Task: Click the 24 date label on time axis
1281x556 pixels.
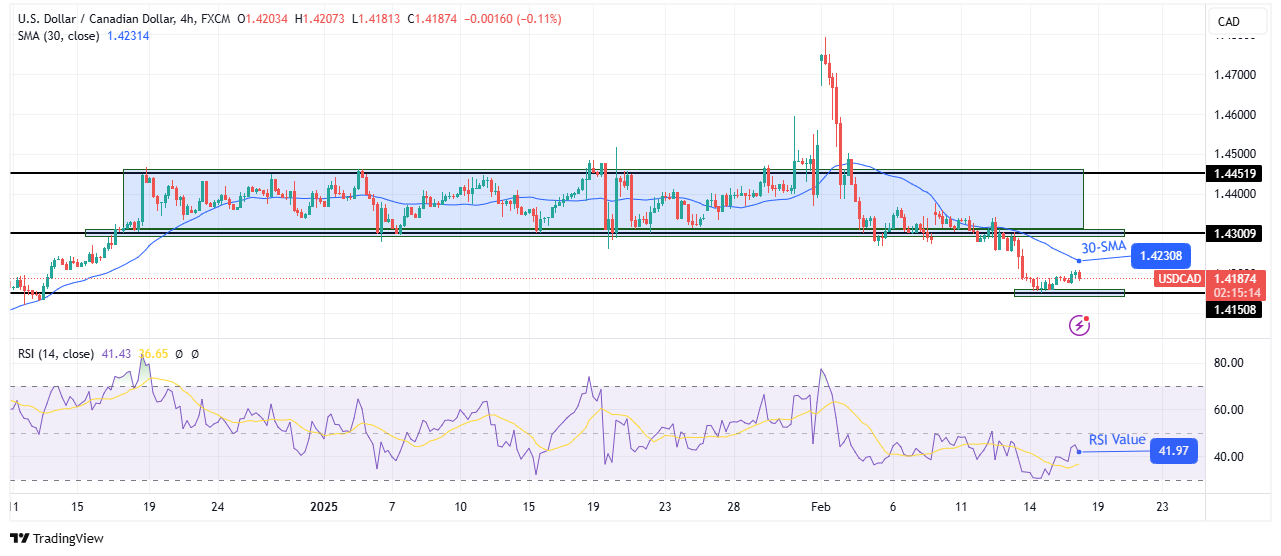Action: click(x=218, y=507)
